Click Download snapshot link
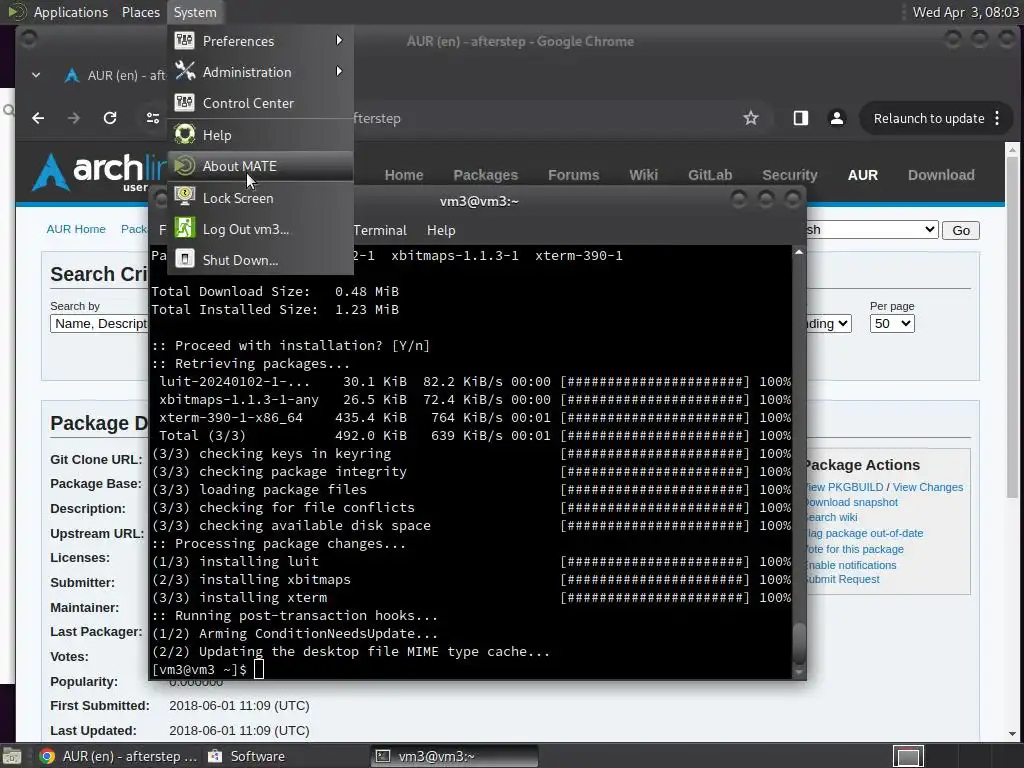The height and width of the screenshot is (768, 1024). click(852, 502)
